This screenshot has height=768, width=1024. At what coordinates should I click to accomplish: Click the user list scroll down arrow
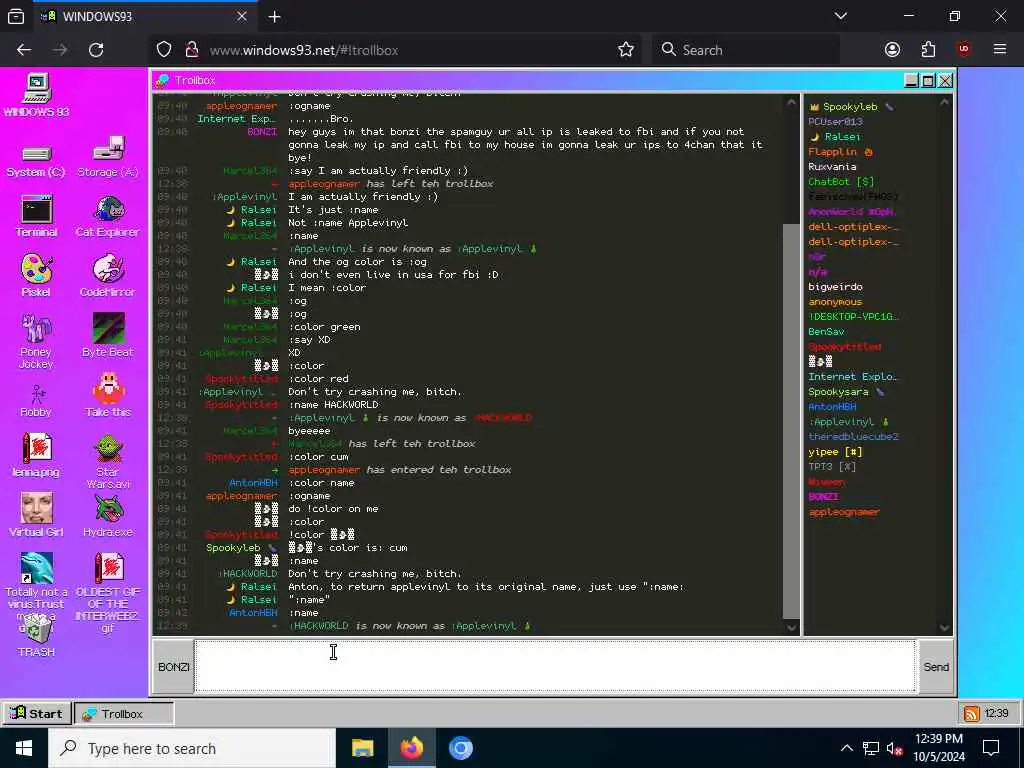click(x=944, y=628)
